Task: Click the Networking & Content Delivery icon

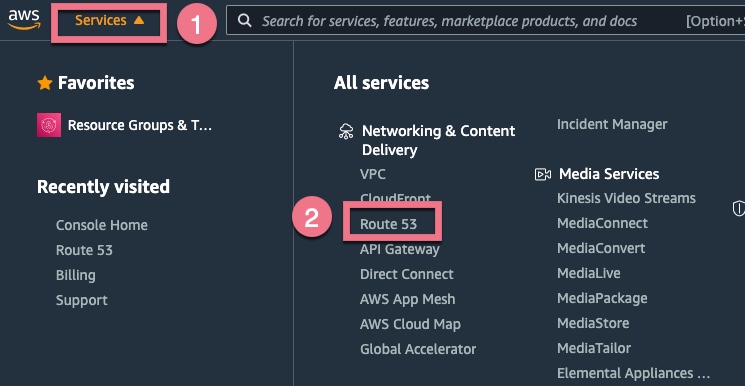Action: pyautogui.click(x=346, y=131)
